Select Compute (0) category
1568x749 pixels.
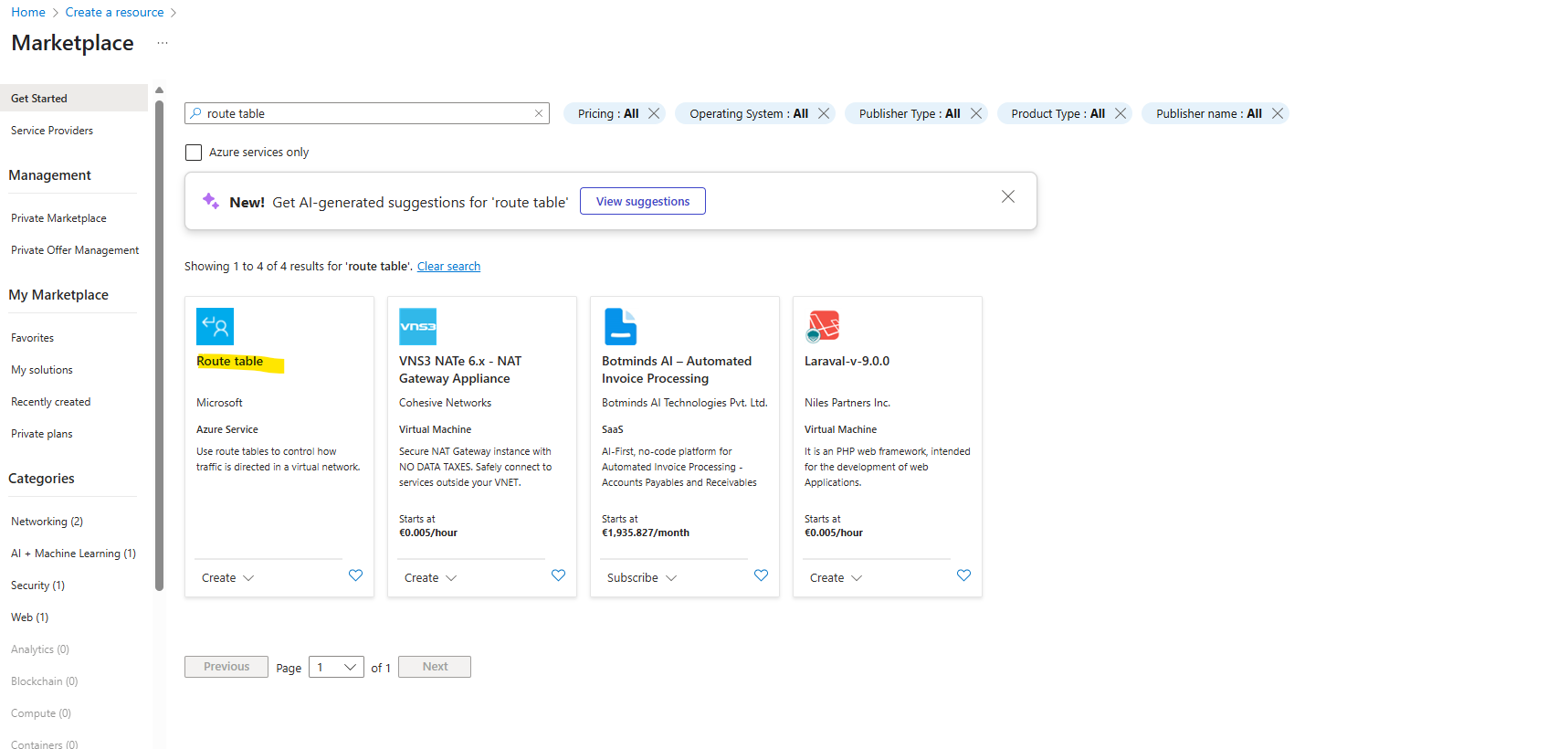point(41,713)
